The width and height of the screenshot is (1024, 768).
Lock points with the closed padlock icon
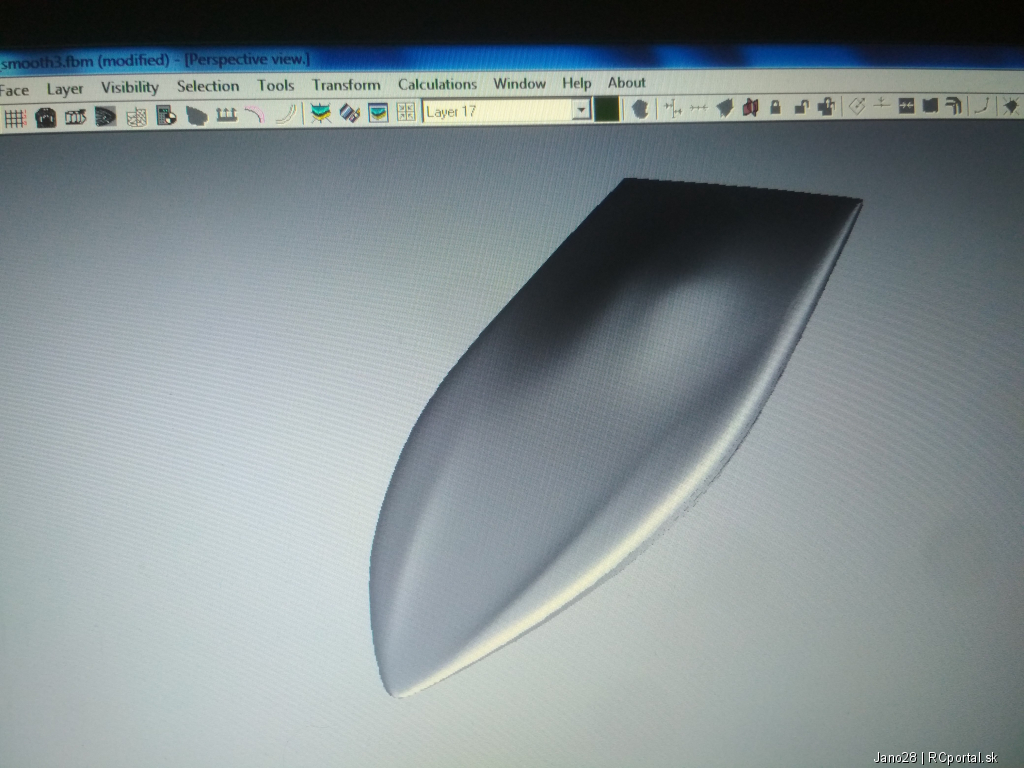pos(775,106)
